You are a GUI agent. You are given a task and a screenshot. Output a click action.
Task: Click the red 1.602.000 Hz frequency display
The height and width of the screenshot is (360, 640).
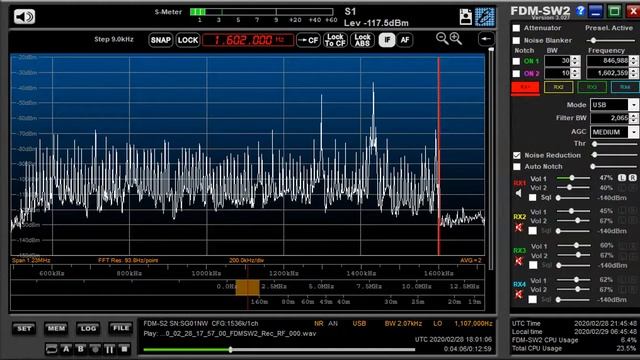point(248,40)
